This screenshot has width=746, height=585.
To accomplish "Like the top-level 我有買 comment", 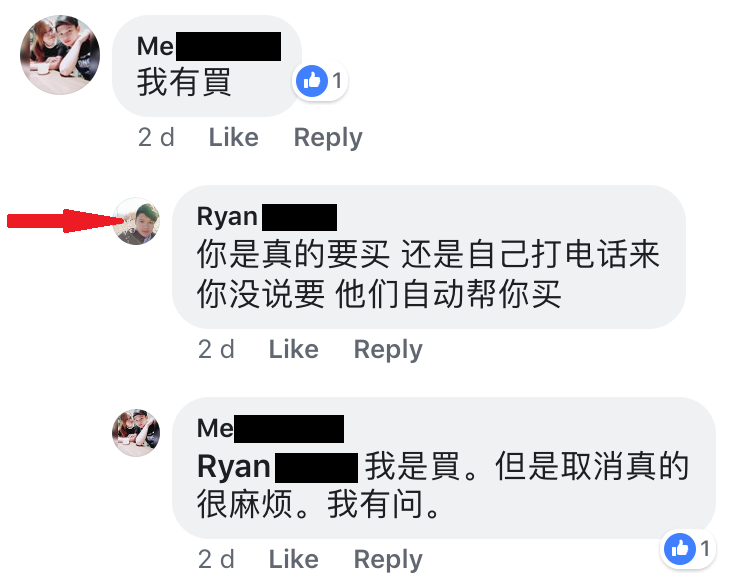I will (x=234, y=137).
